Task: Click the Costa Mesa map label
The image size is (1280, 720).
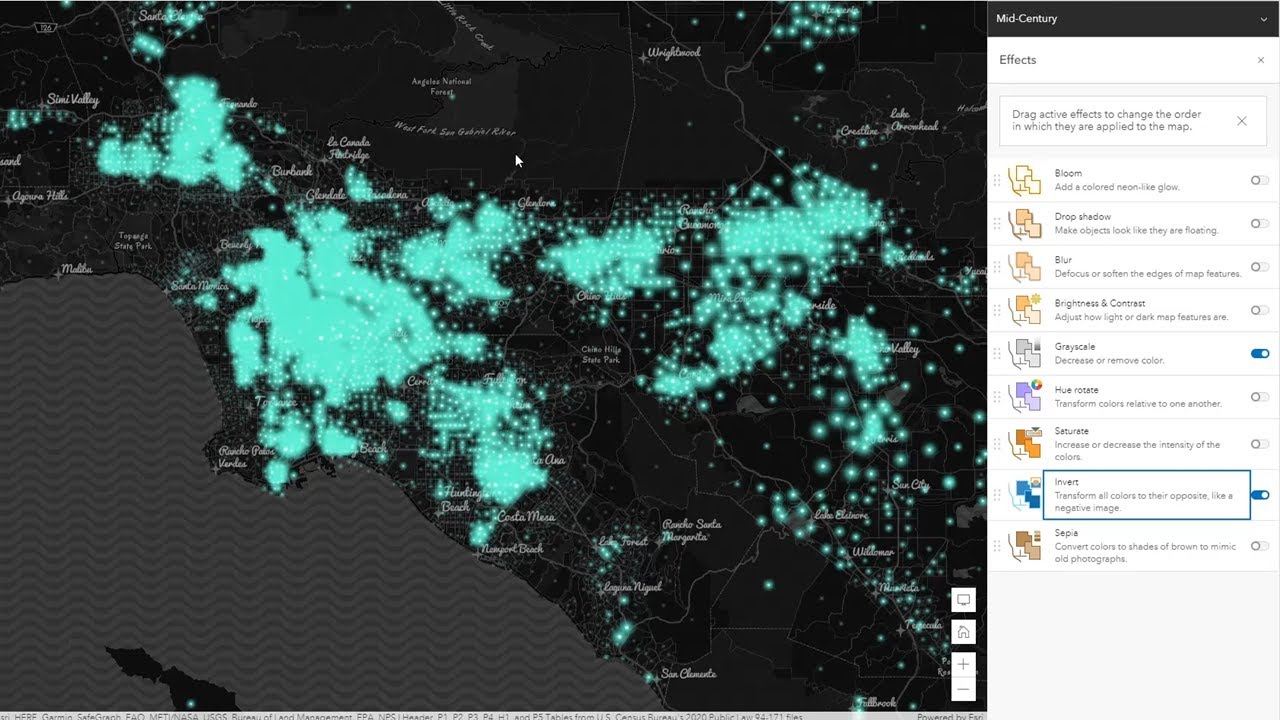Action: click(524, 516)
